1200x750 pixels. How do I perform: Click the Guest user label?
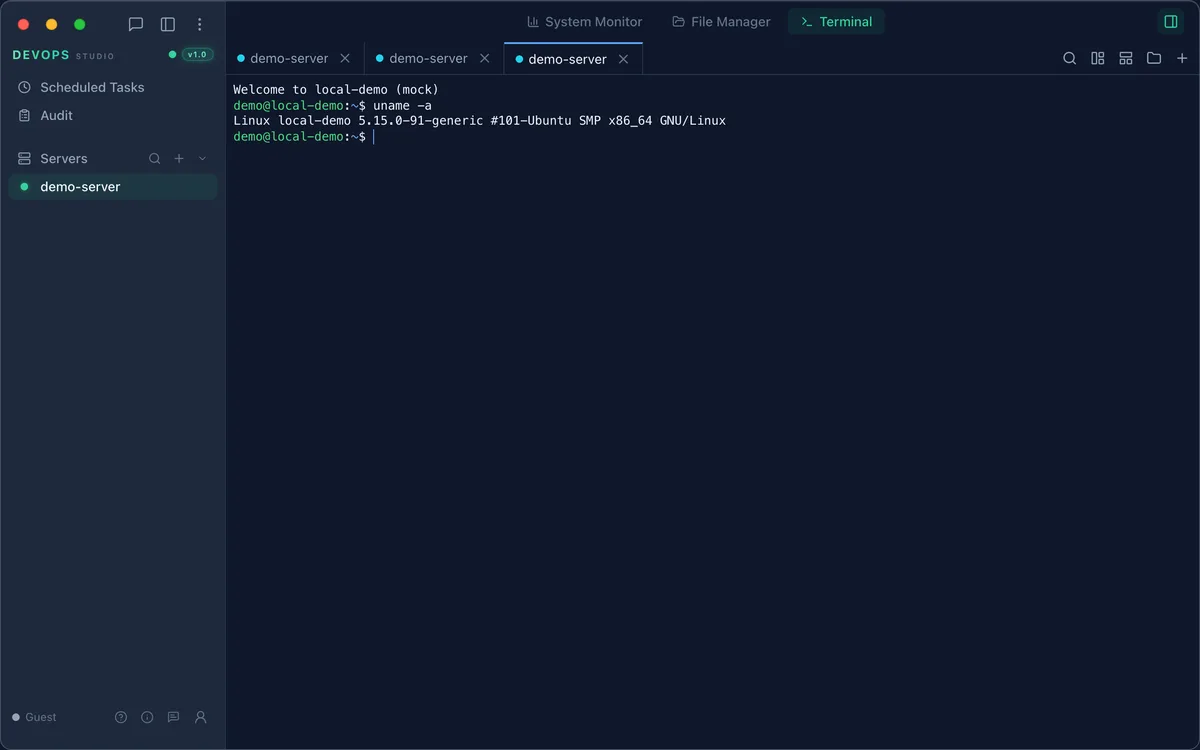(41, 717)
